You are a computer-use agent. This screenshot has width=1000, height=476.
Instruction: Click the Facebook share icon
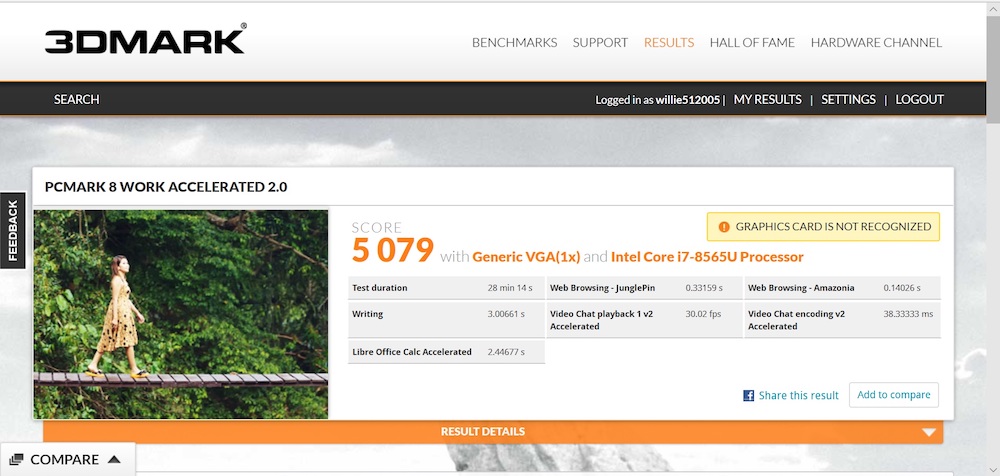click(749, 396)
